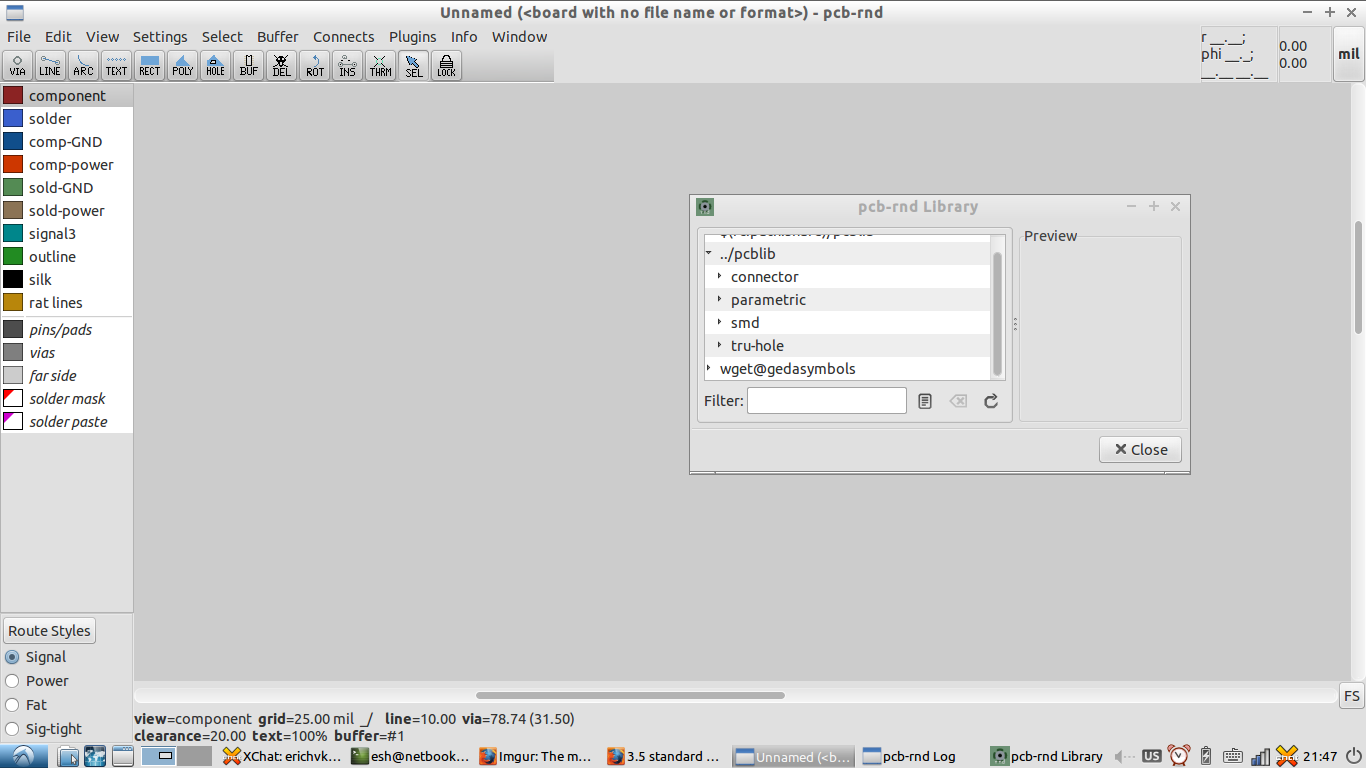Screen dimensions: 1366x768
Task: Open the Connects menu
Action: click(x=344, y=37)
